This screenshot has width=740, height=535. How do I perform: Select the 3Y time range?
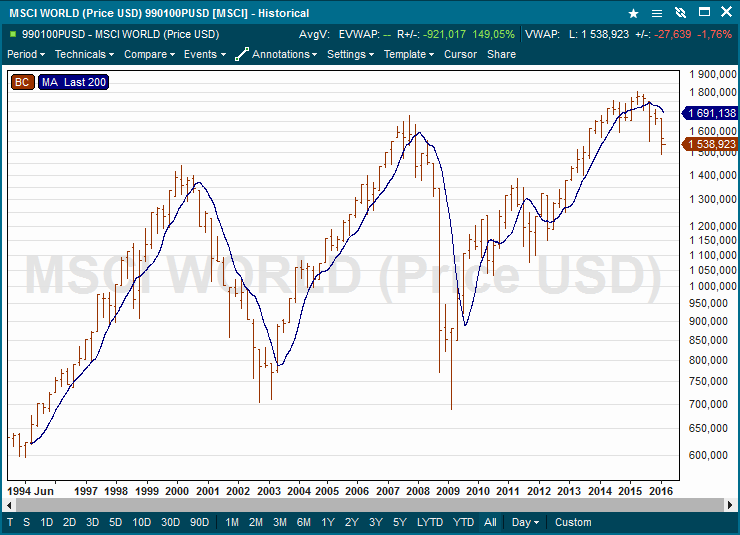coord(376,522)
